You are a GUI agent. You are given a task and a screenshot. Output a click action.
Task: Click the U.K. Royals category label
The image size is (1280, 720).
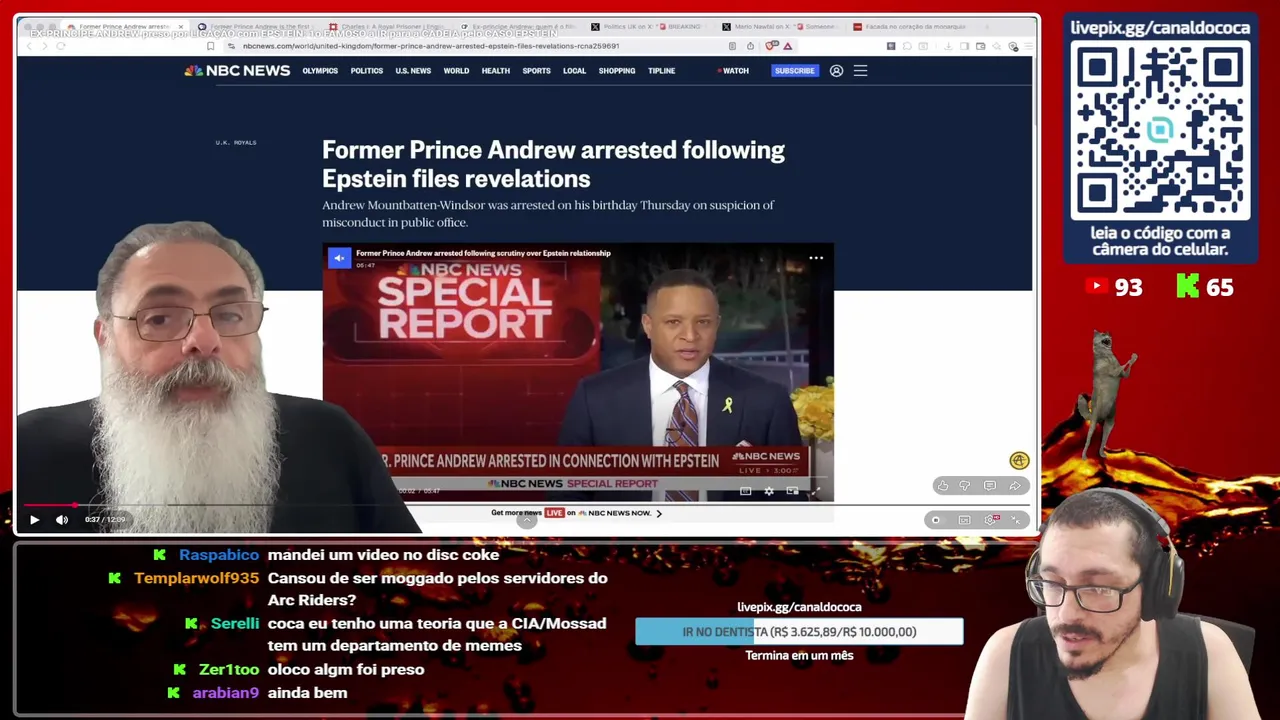click(x=236, y=143)
